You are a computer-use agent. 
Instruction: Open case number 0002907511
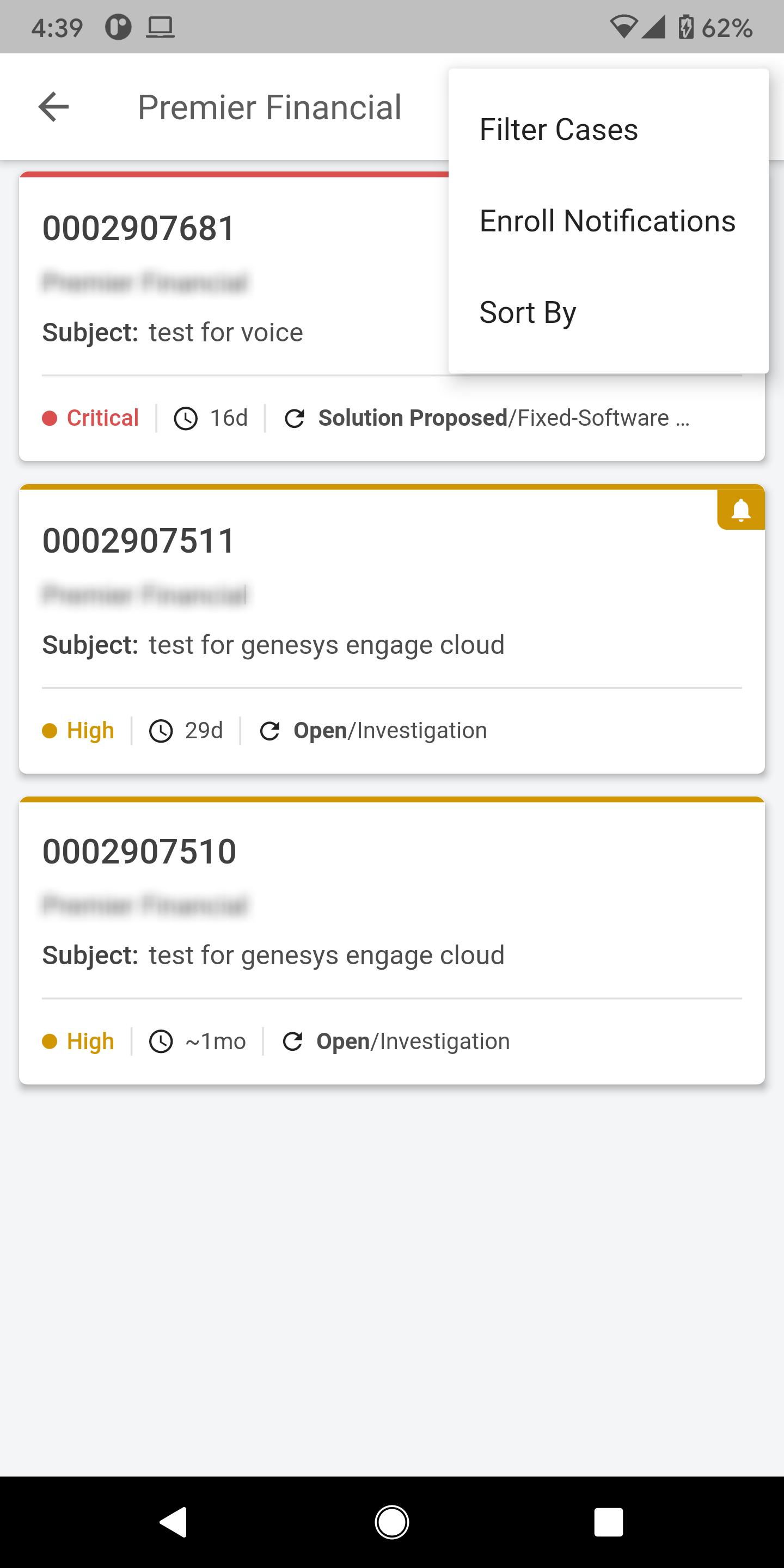tap(139, 541)
